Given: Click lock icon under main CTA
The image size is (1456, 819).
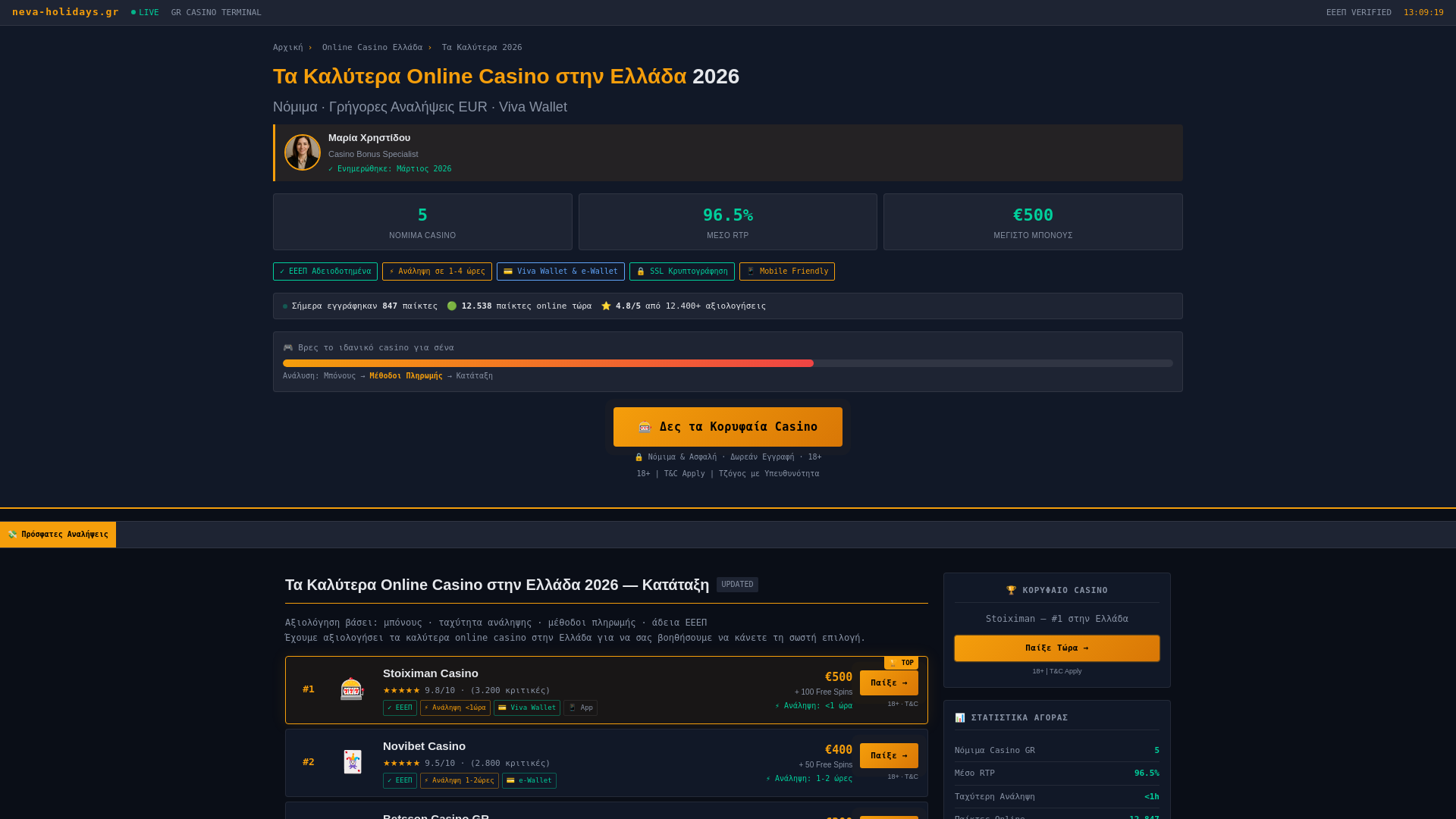Looking at the screenshot, I should tap(639, 457).
